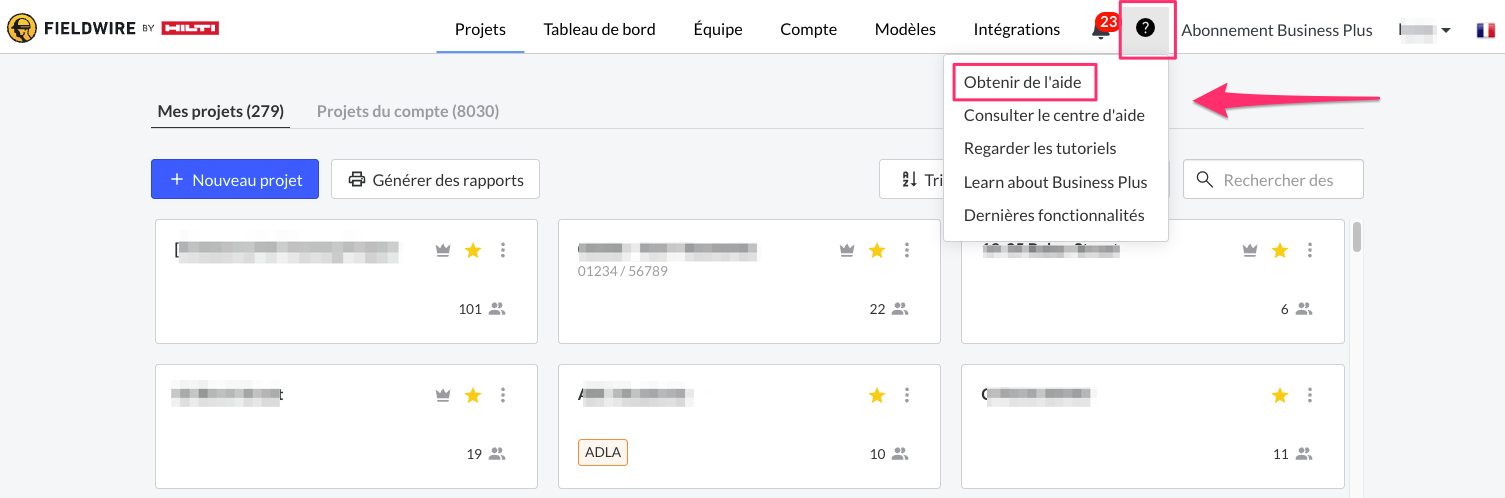Toggle star on ADLA project card

click(x=877, y=396)
